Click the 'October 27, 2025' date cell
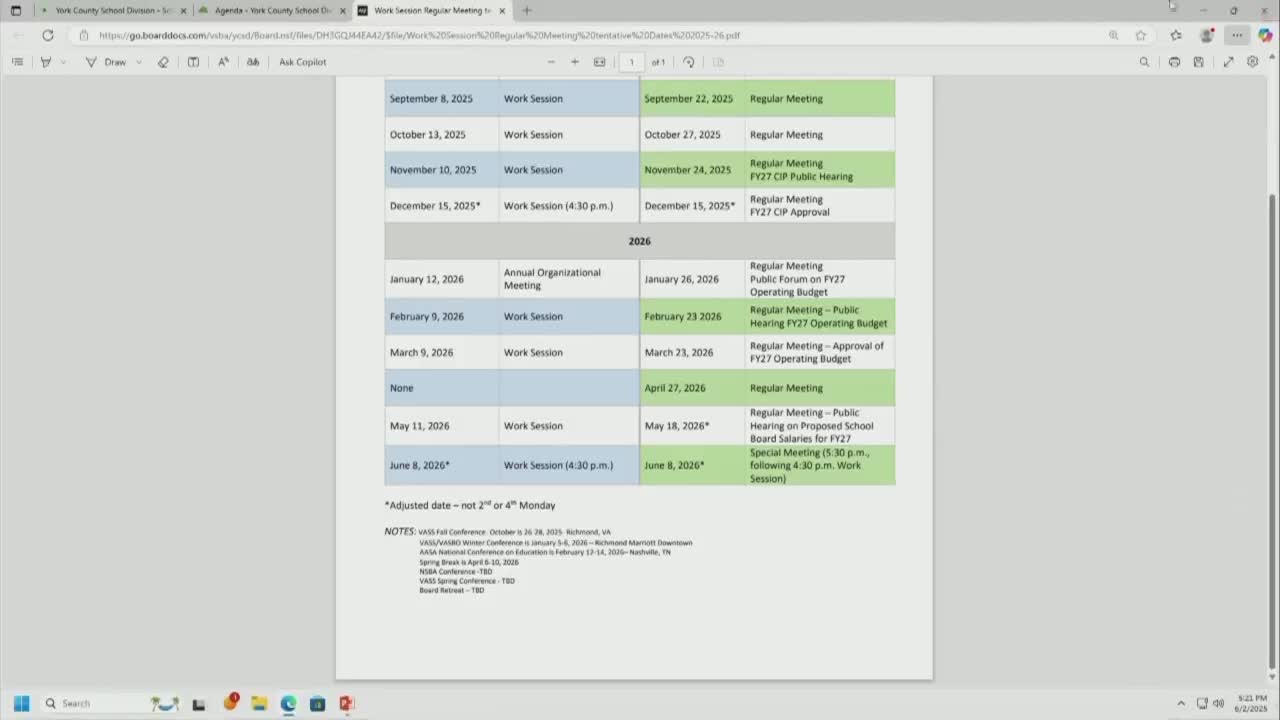This screenshot has width=1280, height=720. click(692, 135)
